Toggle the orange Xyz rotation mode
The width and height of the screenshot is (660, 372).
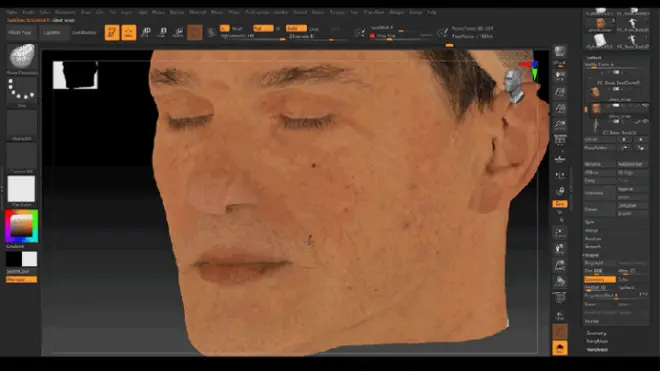(x=560, y=204)
